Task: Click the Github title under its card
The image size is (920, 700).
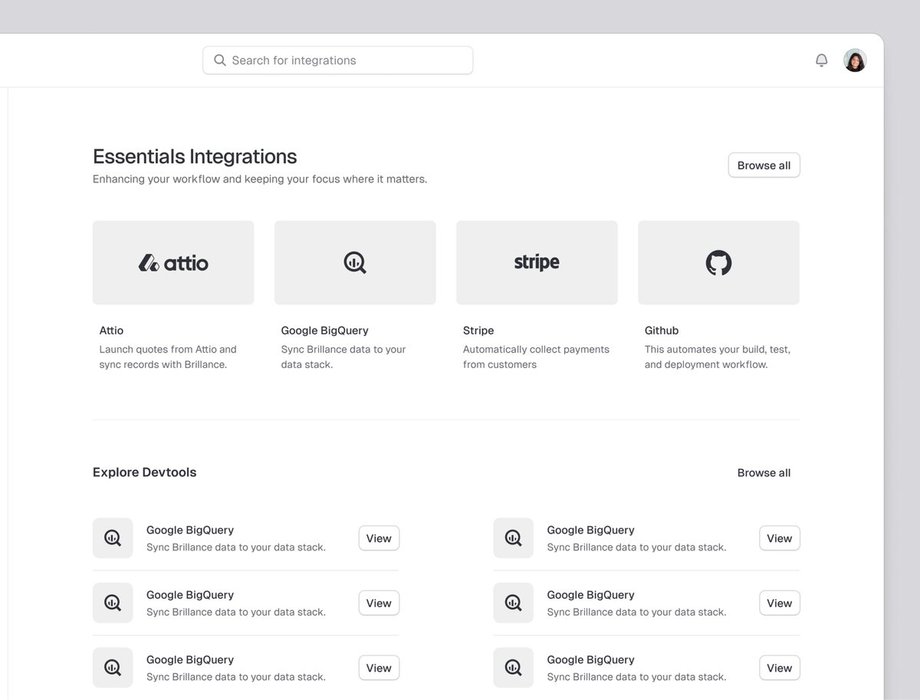Action: (x=661, y=330)
